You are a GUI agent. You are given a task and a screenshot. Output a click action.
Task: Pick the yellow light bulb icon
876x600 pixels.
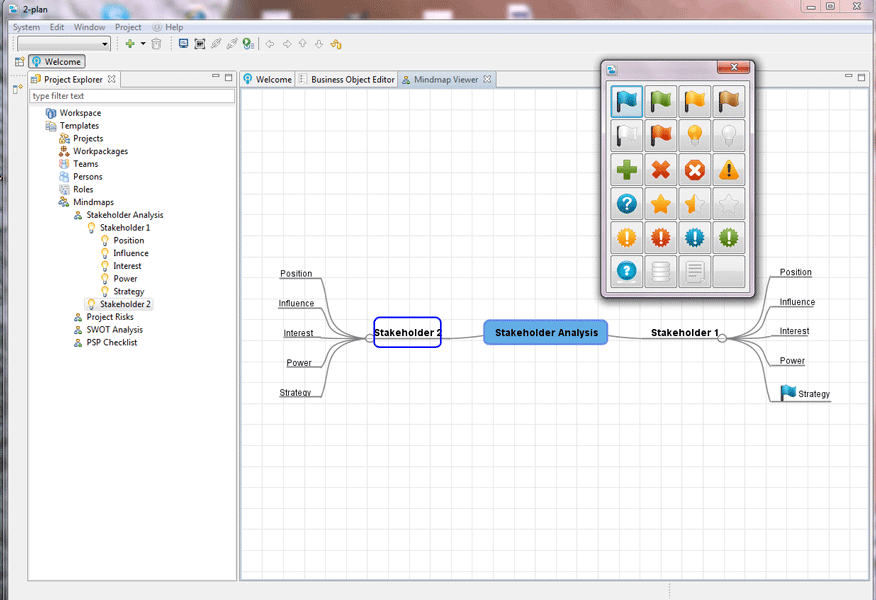(695, 135)
